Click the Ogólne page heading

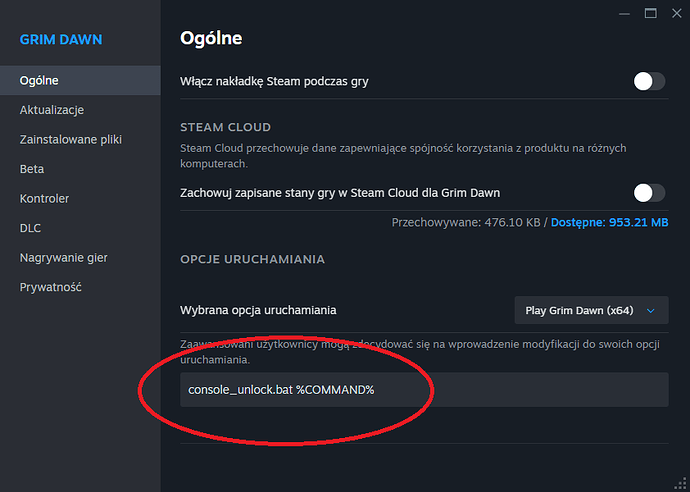[x=211, y=38]
